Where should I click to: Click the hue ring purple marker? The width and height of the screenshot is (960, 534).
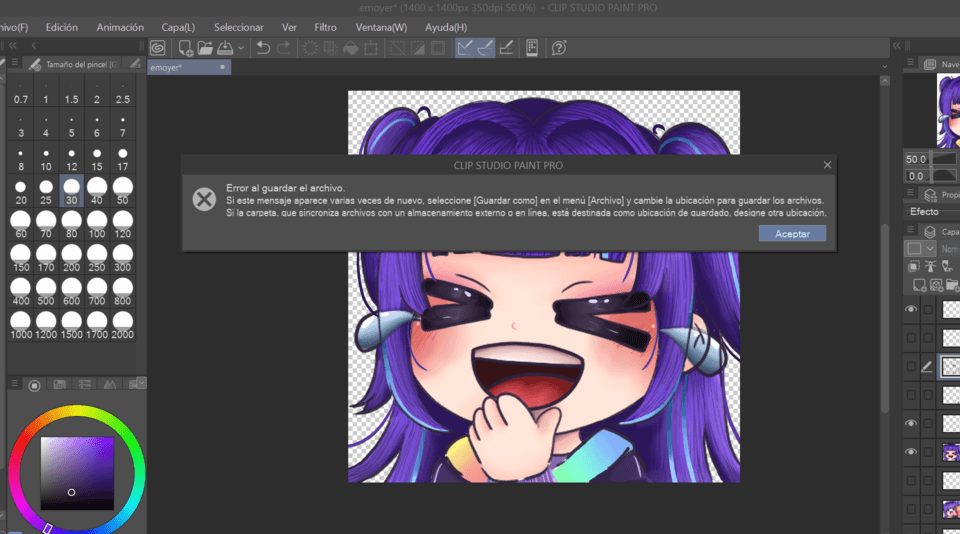pos(48,528)
